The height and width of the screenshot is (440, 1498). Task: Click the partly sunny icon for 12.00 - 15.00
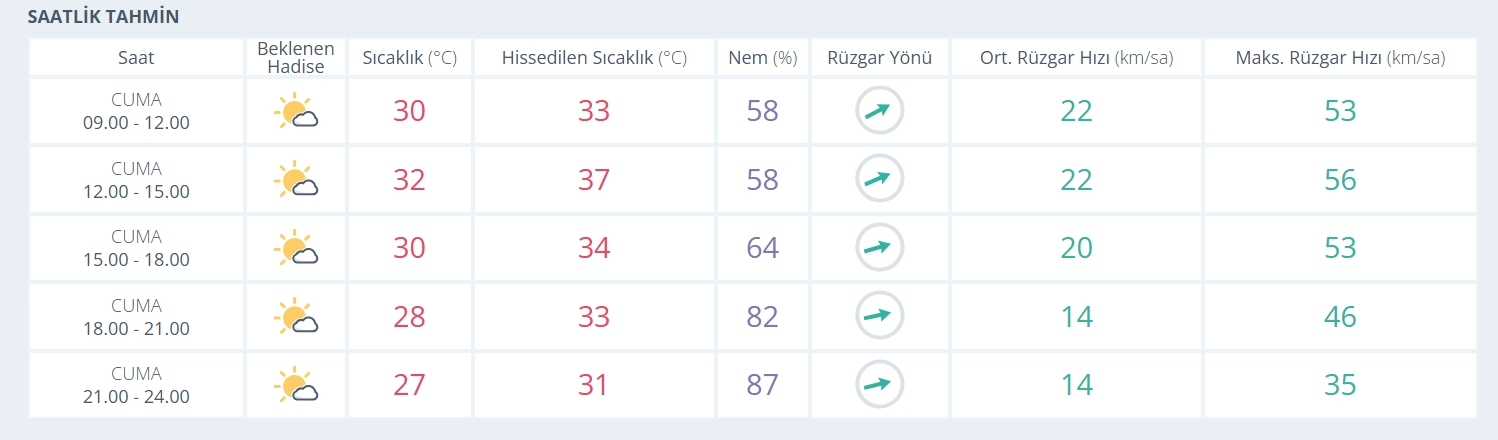pos(295,180)
